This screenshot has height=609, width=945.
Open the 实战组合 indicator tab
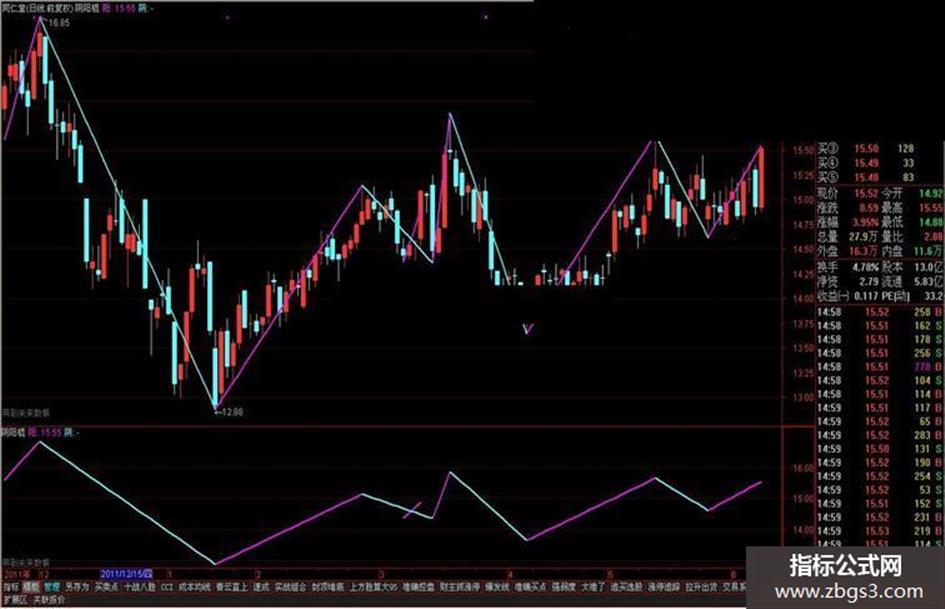[x=290, y=587]
